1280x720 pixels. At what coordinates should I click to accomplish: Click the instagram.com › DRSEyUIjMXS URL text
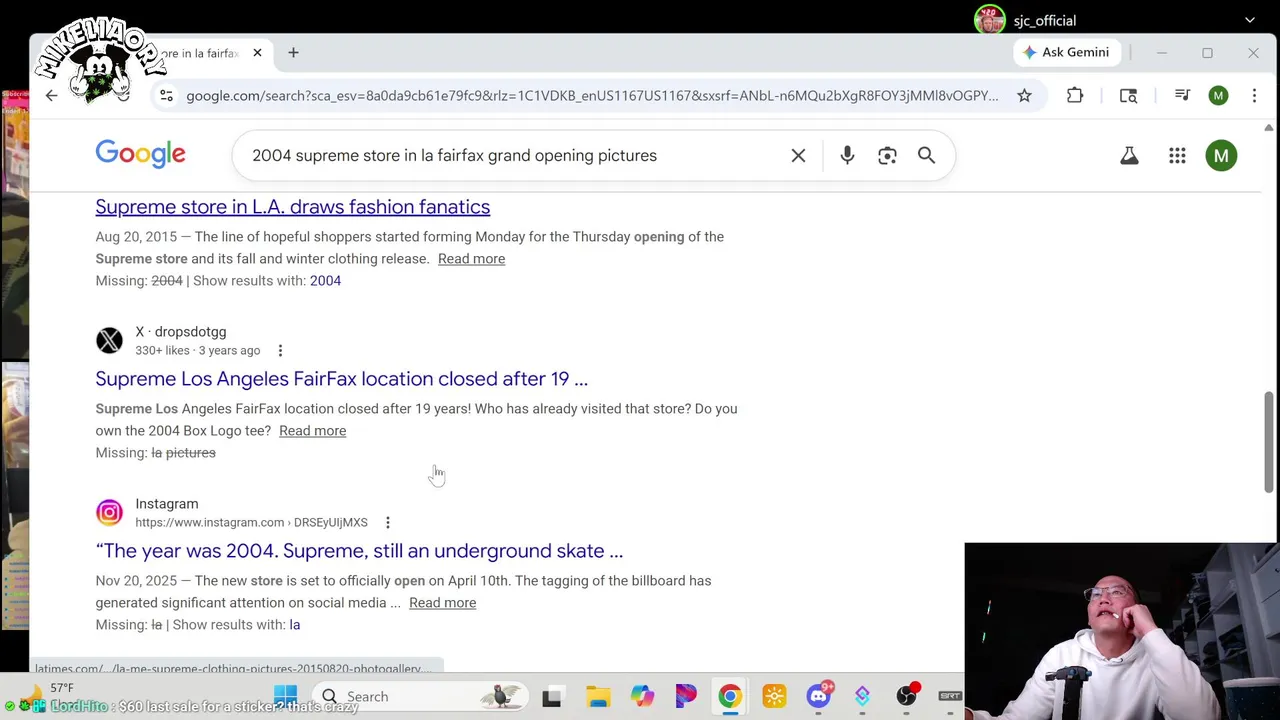[x=251, y=522]
